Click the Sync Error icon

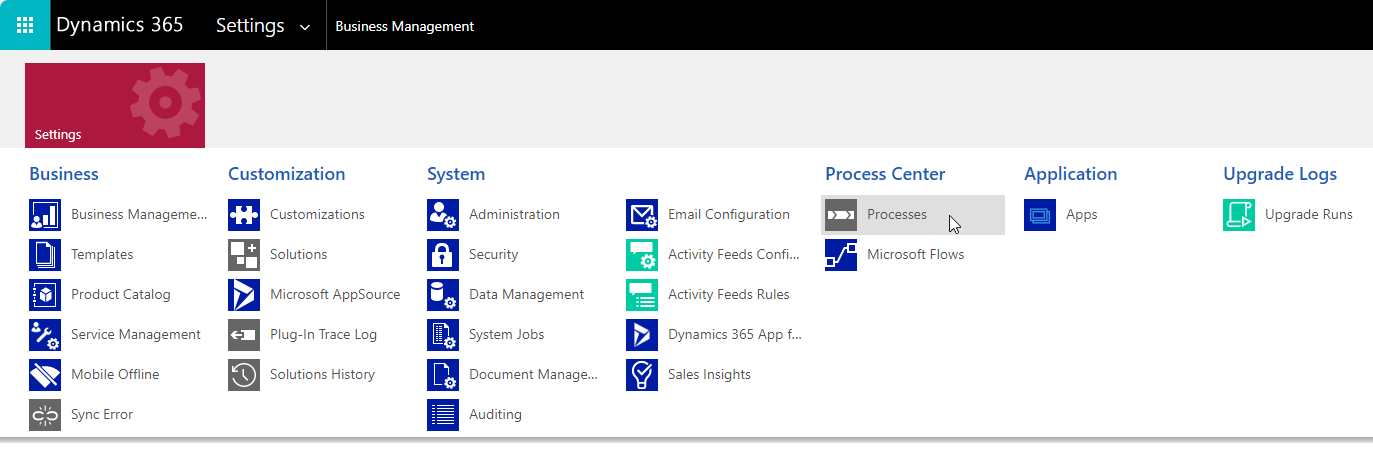coord(45,415)
